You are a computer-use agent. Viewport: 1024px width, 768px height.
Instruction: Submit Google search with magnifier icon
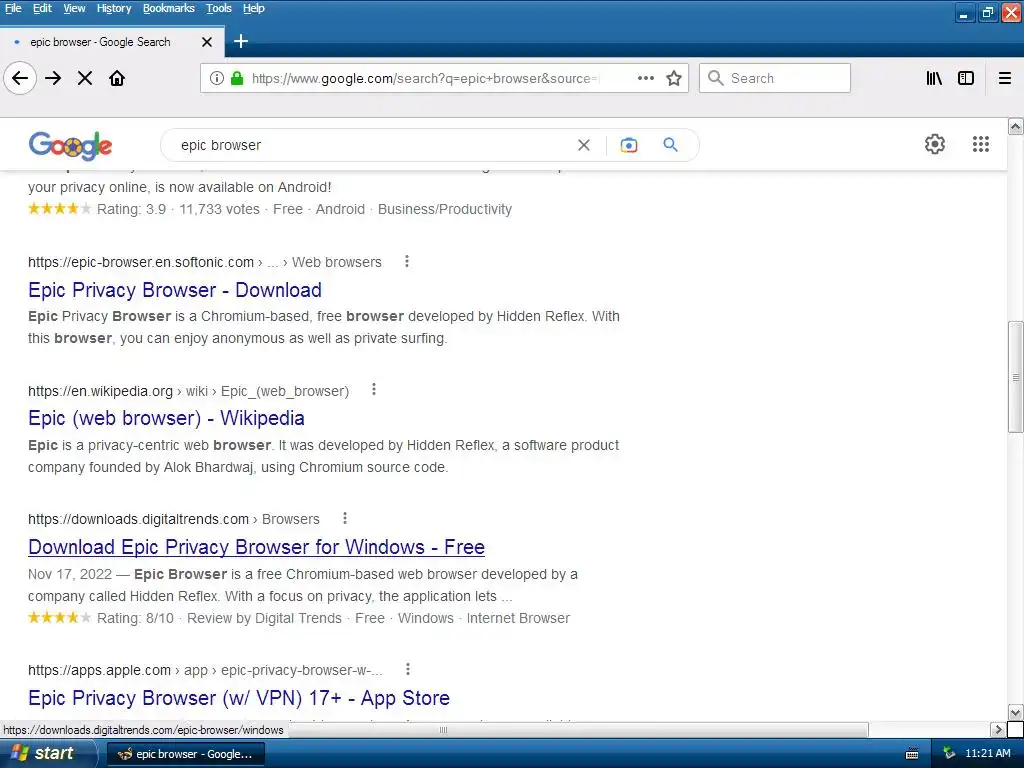tap(671, 144)
